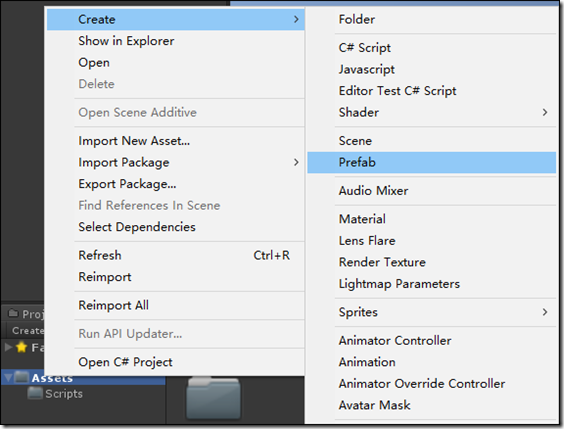Create an Animator Override Controller
Image resolution: width=564 pixels, height=429 pixels.
click(x=432, y=384)
